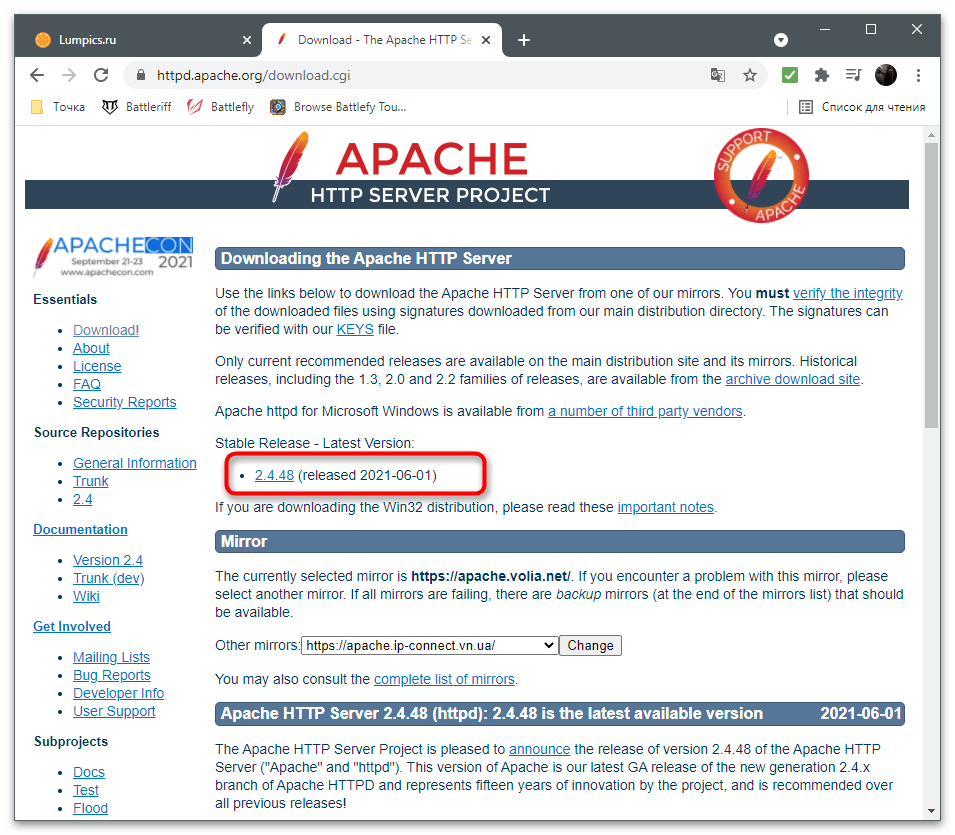The width and height of the screenshot is (955, 835).
Task: Open the Browse Battlefy Tou... bookmark
Action: [339, 107]
